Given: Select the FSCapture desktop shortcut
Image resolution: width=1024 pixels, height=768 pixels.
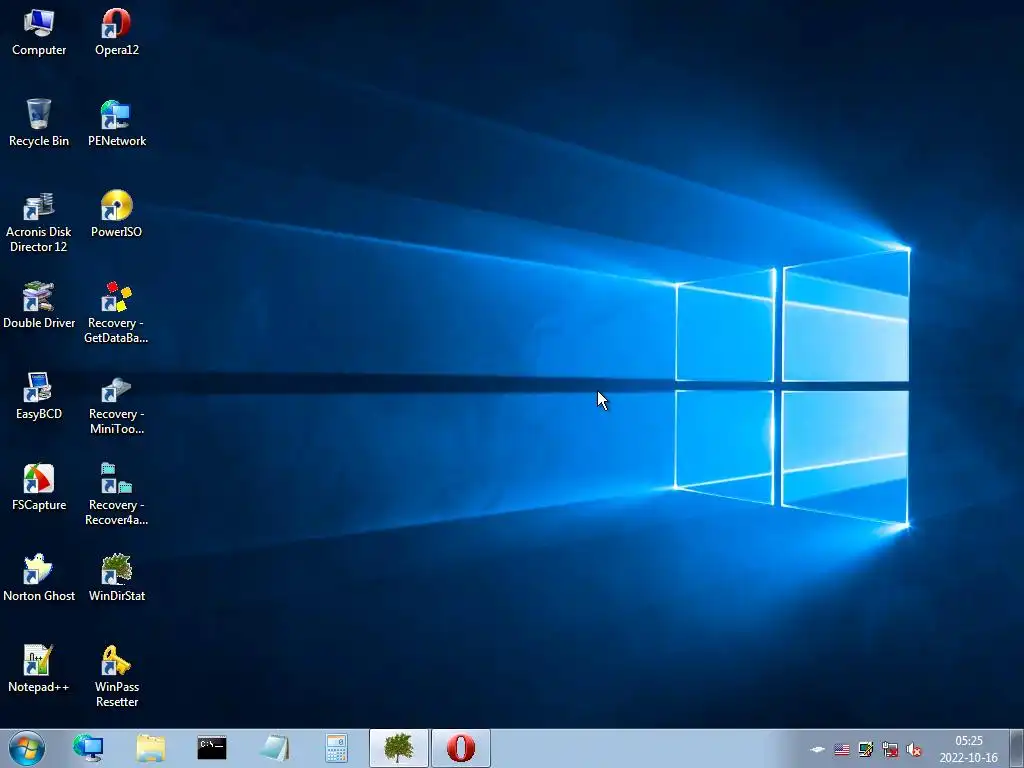Looking at the screenshot, I should [x=39, y=487].
